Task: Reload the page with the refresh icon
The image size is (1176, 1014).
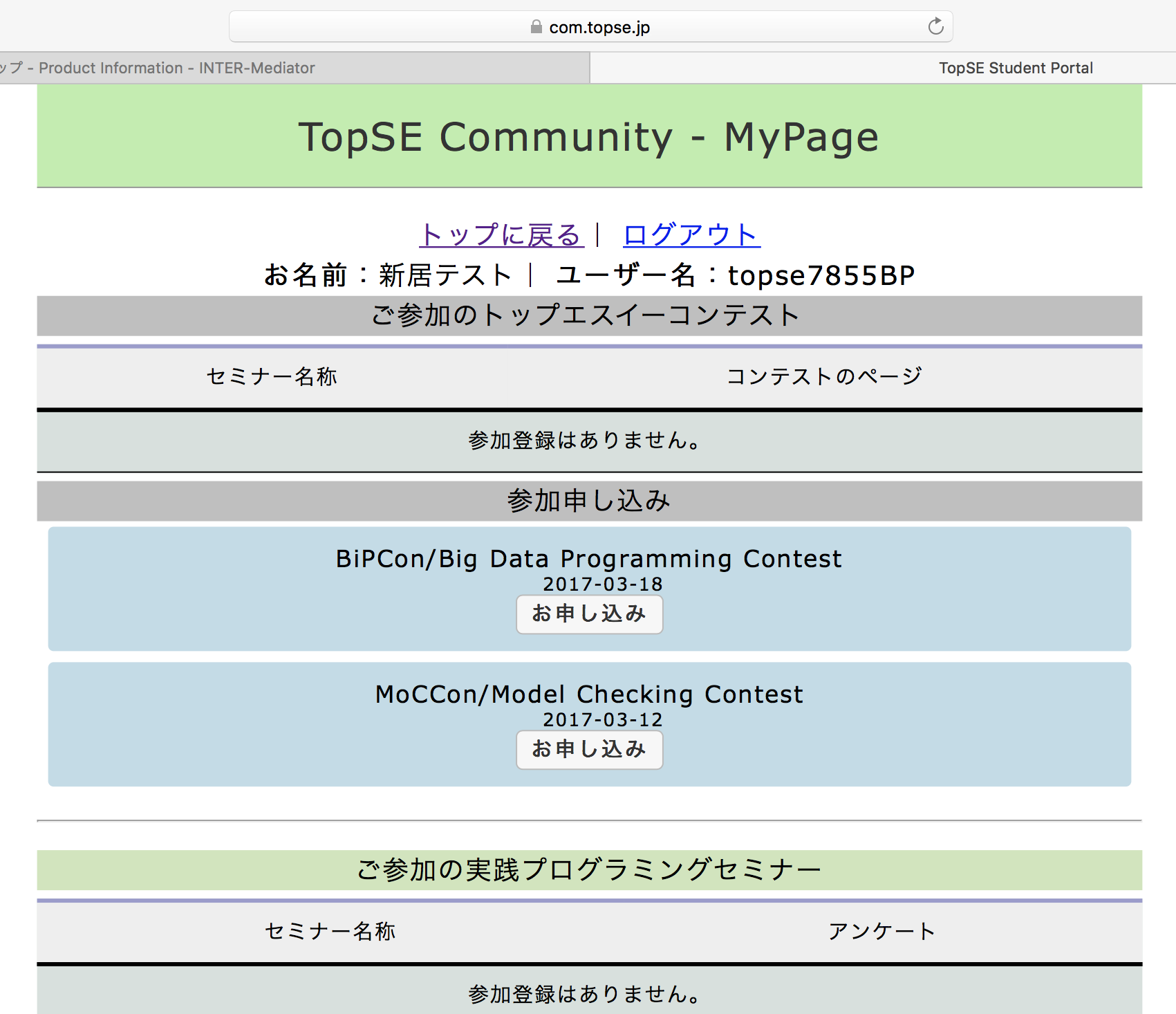Action: coord(935,27)
